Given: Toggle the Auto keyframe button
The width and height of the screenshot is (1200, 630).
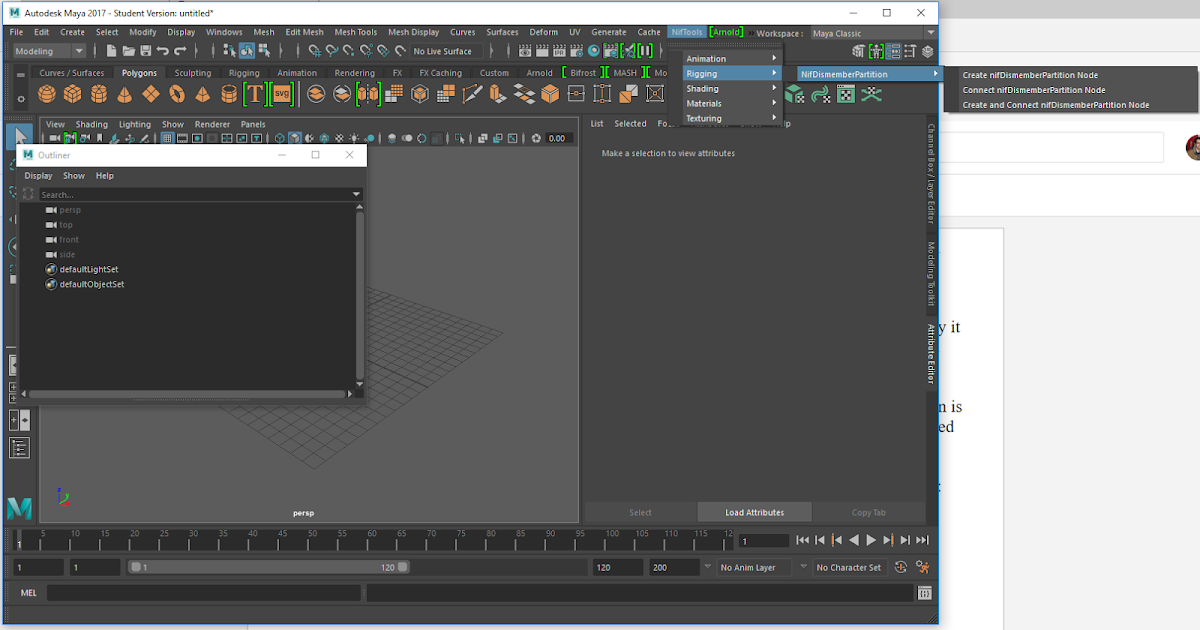Looking at the screenshot, I should pos(901,567).
